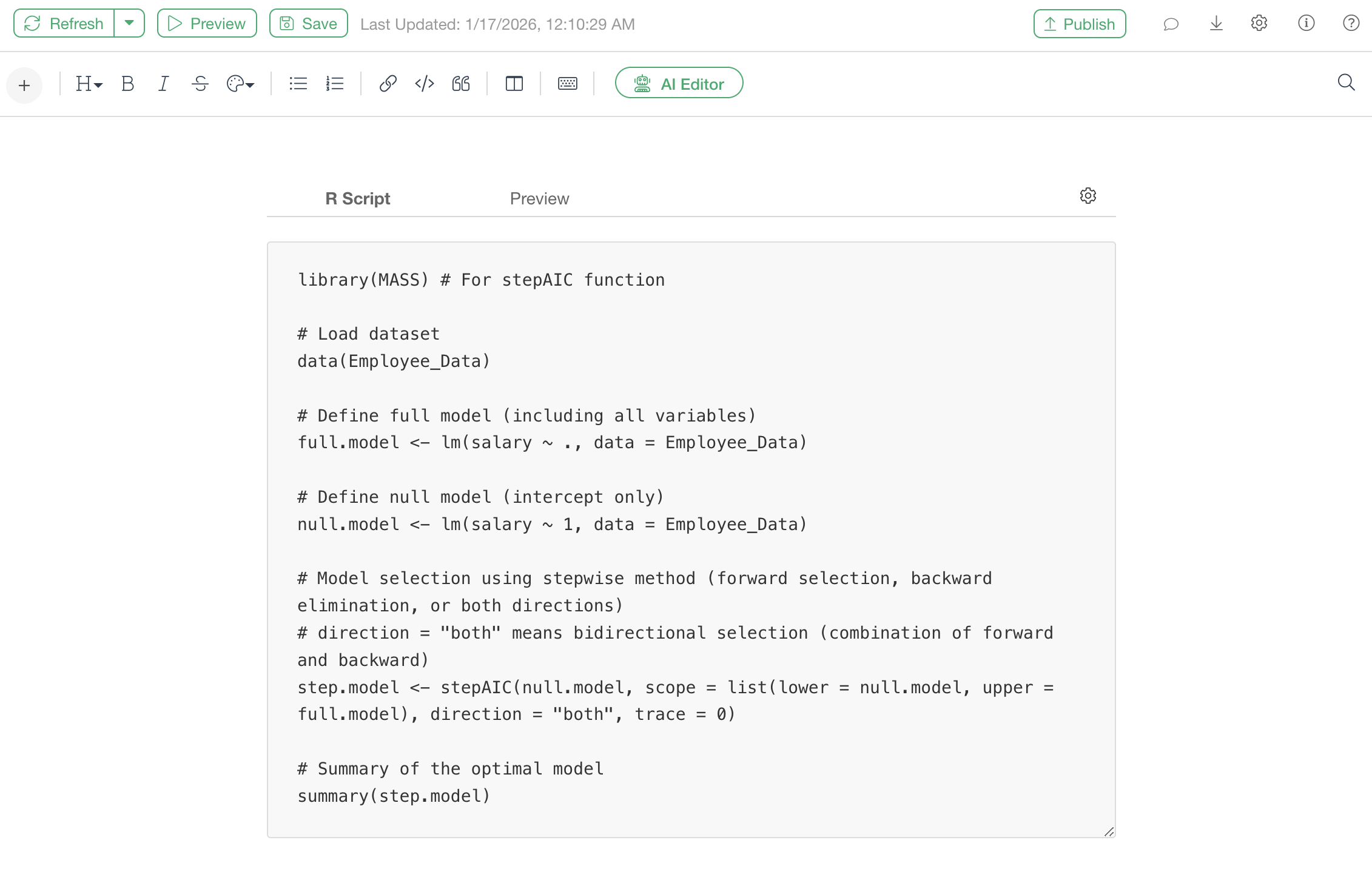The width and height of the screenshot is (1372, 877).
Task: Insert column layout
Action: point(514,84)
